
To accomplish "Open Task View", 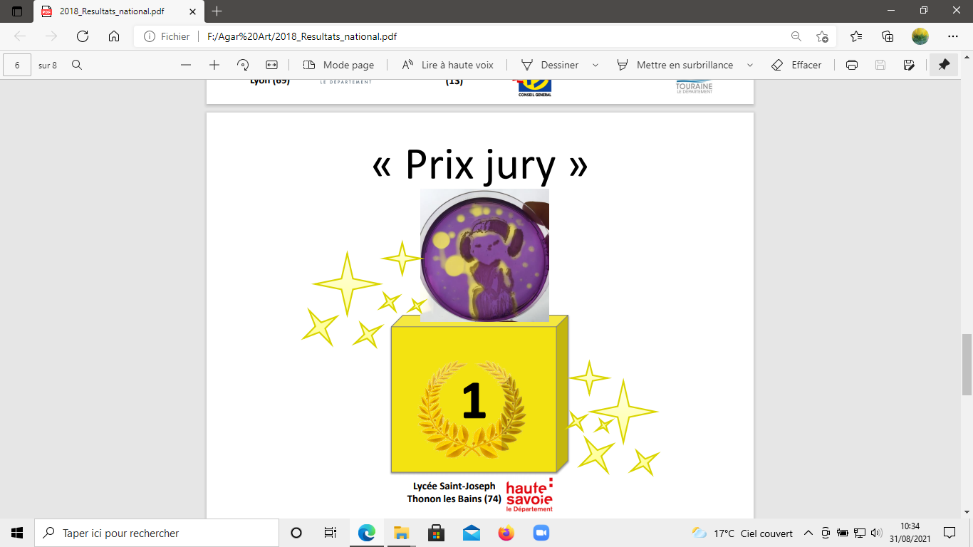I will pos(330,533).
